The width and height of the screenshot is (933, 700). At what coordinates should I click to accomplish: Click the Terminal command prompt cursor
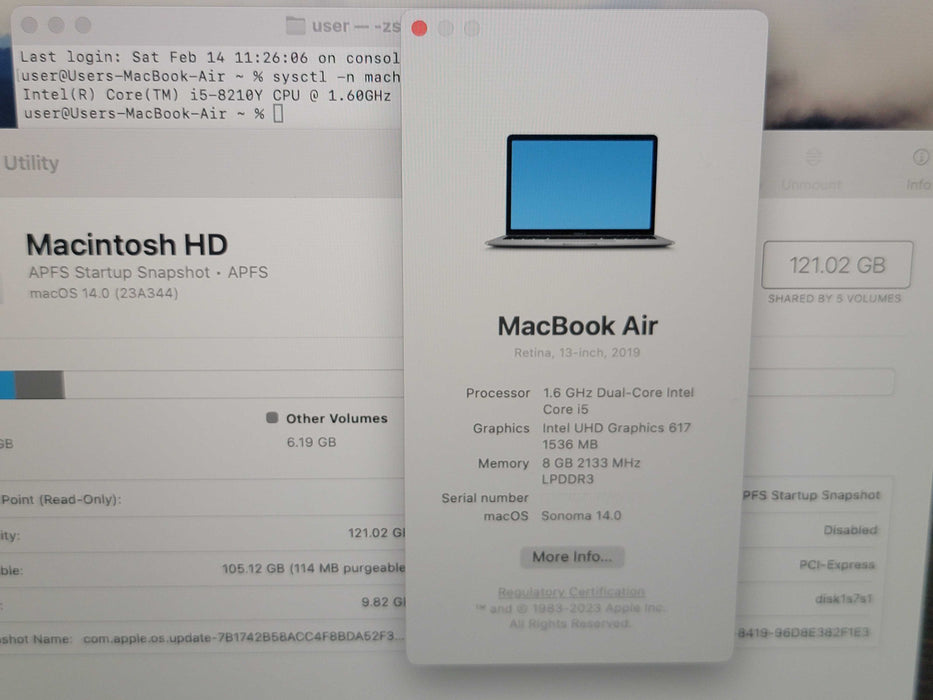point(278,113)
